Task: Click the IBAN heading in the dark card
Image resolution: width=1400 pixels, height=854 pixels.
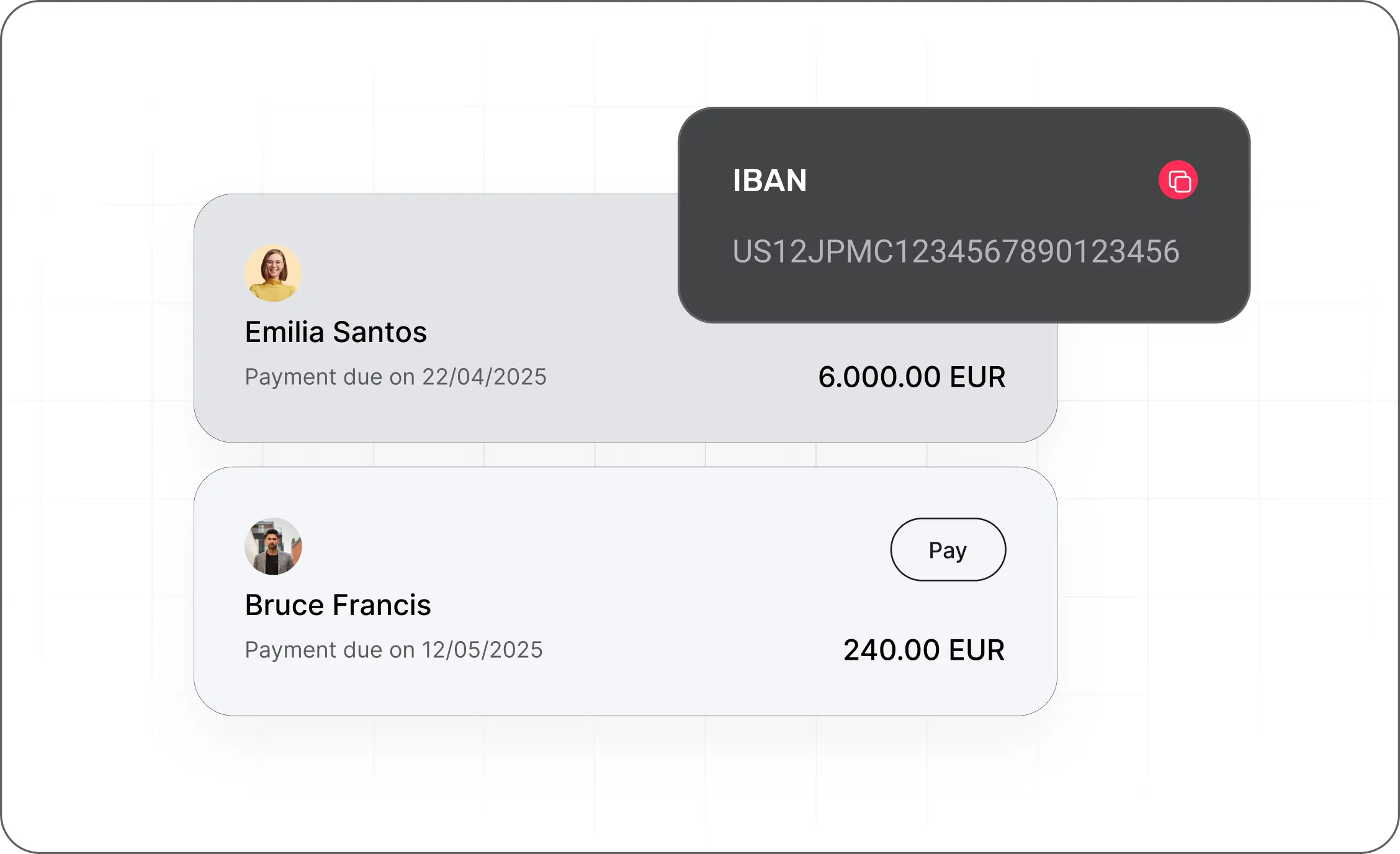Action: coord(770,181)
